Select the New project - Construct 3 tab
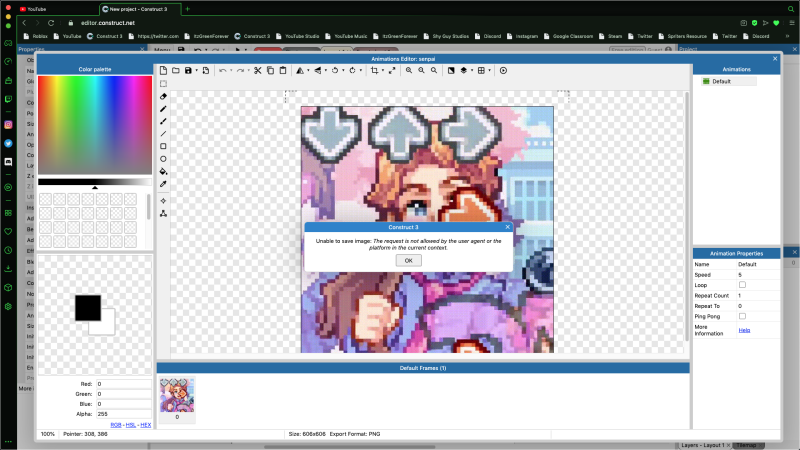The image size is (800, 450). (140, 9)
